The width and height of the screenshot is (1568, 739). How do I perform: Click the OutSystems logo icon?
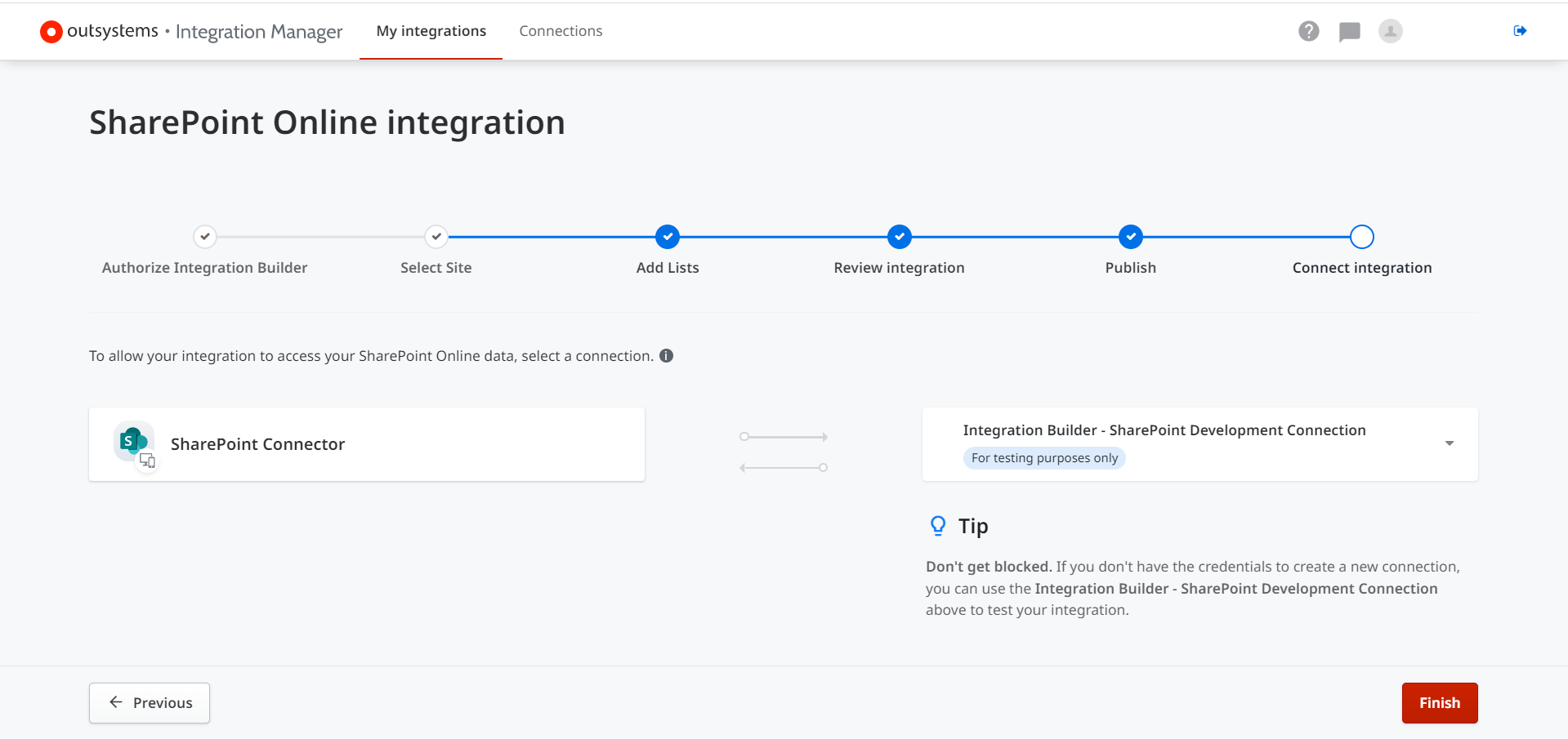coord(51,32)
